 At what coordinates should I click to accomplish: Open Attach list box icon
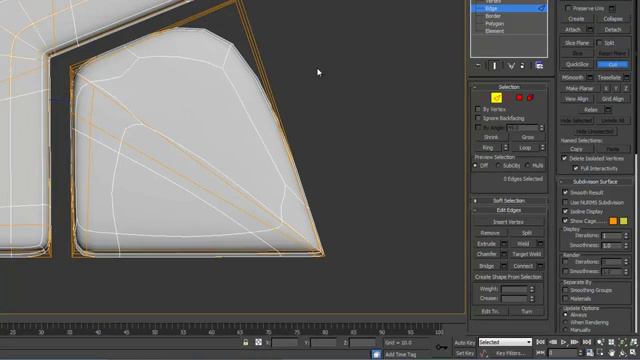tap(590, 29)
